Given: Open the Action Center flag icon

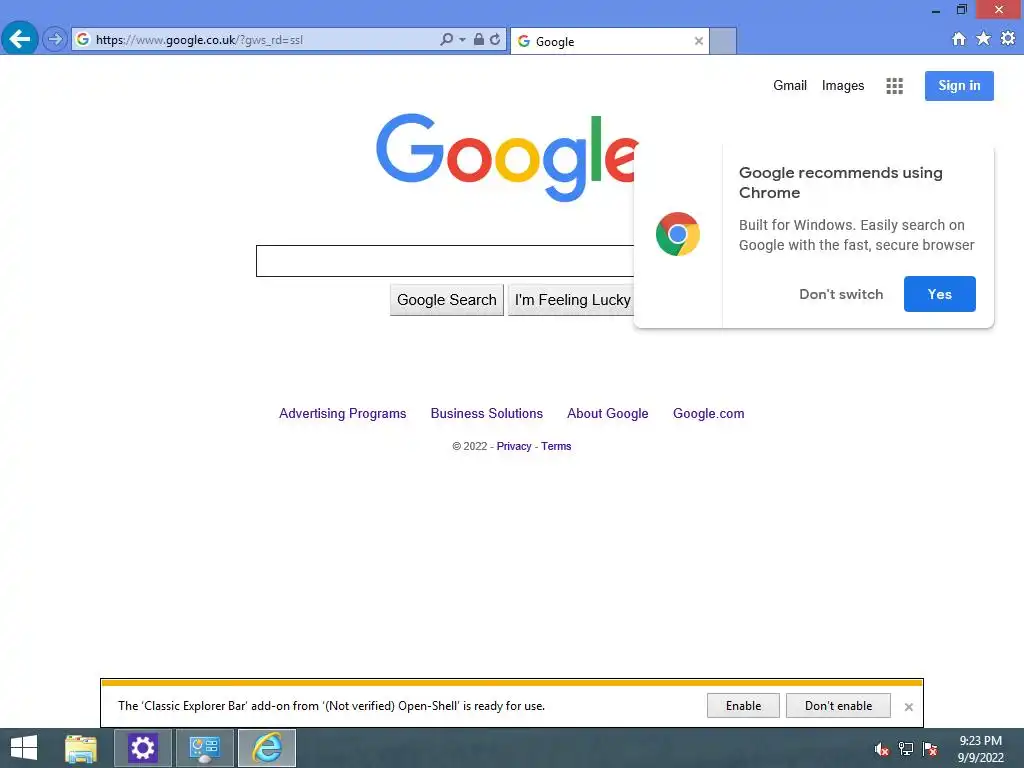Looking at the screenshot, I should pyautogui.click(x=930, y=749).
